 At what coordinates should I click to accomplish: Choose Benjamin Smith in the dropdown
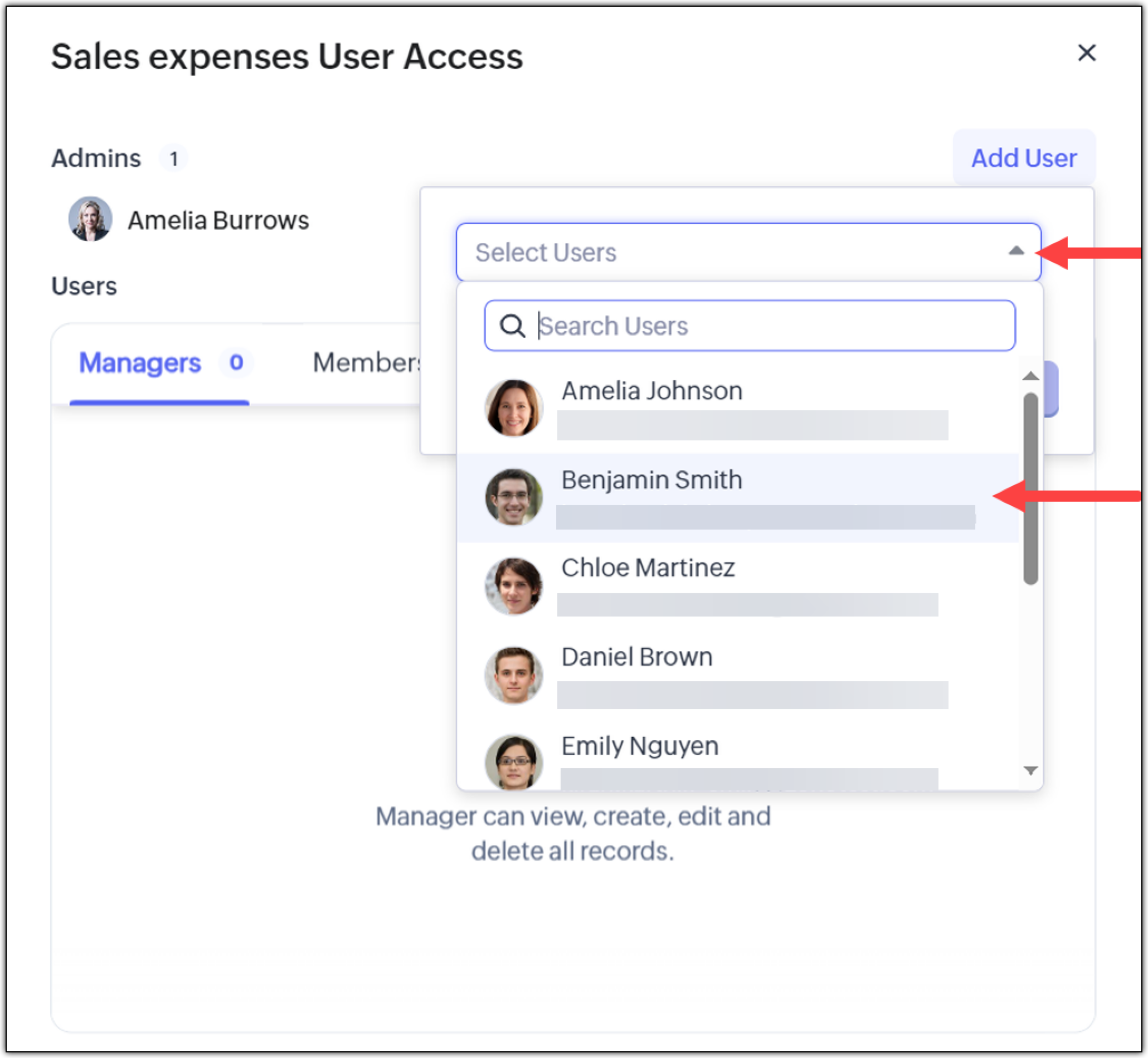pyautogui.click(x=652, y=481)
